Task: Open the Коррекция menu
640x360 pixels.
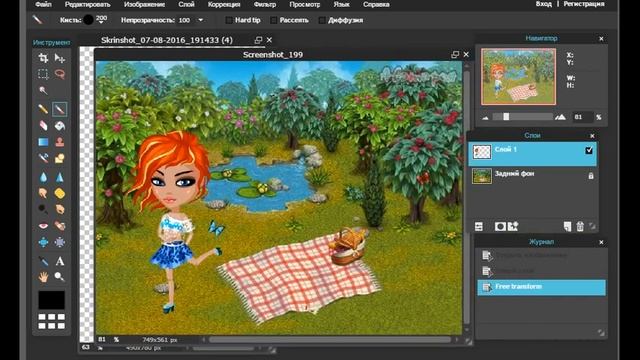Action: click(224, 4)
